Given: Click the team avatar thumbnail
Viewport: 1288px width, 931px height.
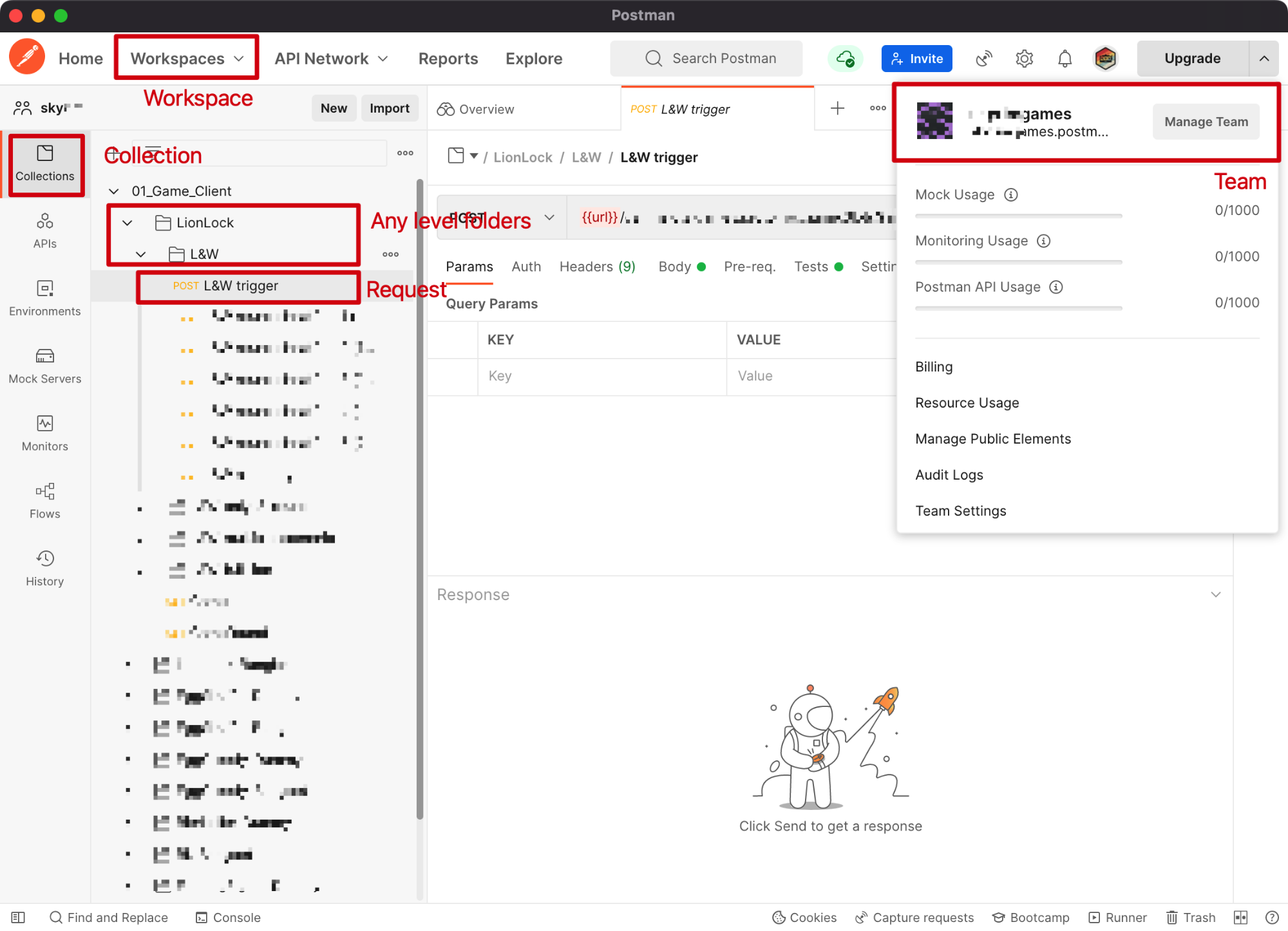Looking at the screenshot, I should pyautogui.click(x=934, y=121).
